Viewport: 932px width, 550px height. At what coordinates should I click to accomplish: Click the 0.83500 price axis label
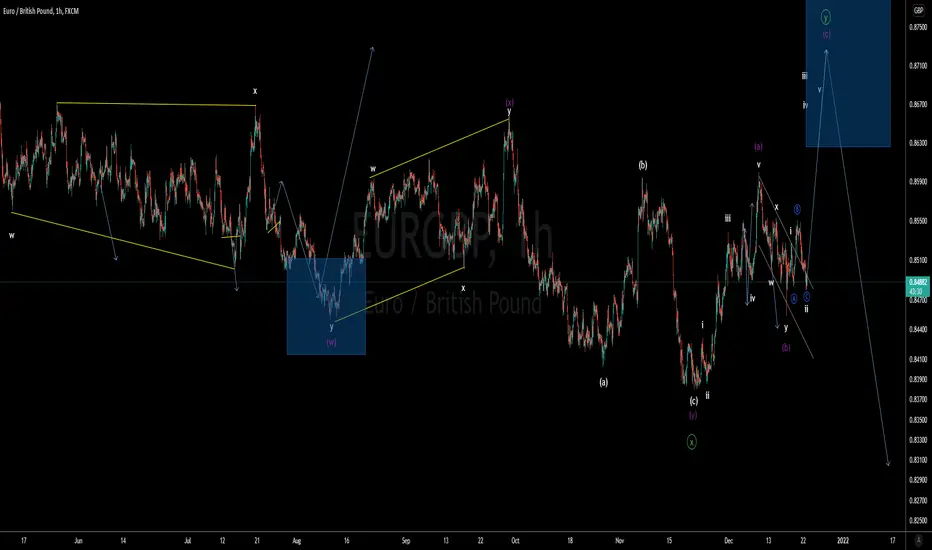pos(918,420)
